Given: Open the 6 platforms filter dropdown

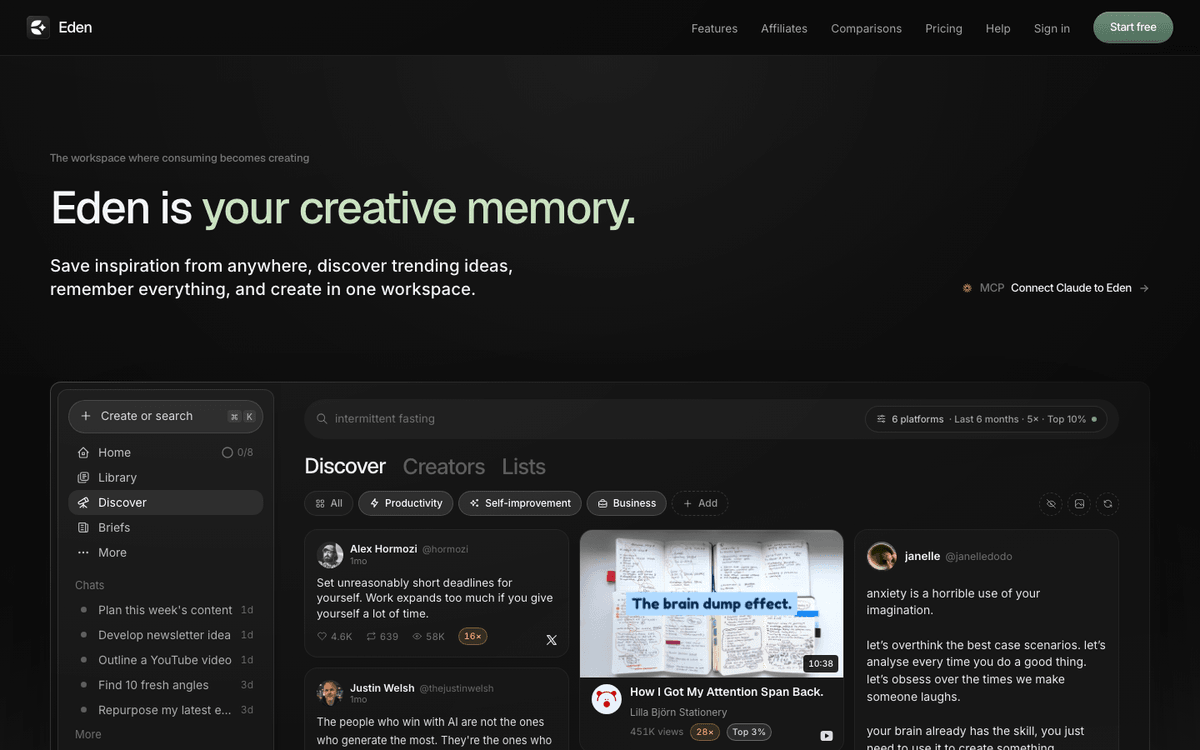Looking at the screenshot, I should [986, 419].
